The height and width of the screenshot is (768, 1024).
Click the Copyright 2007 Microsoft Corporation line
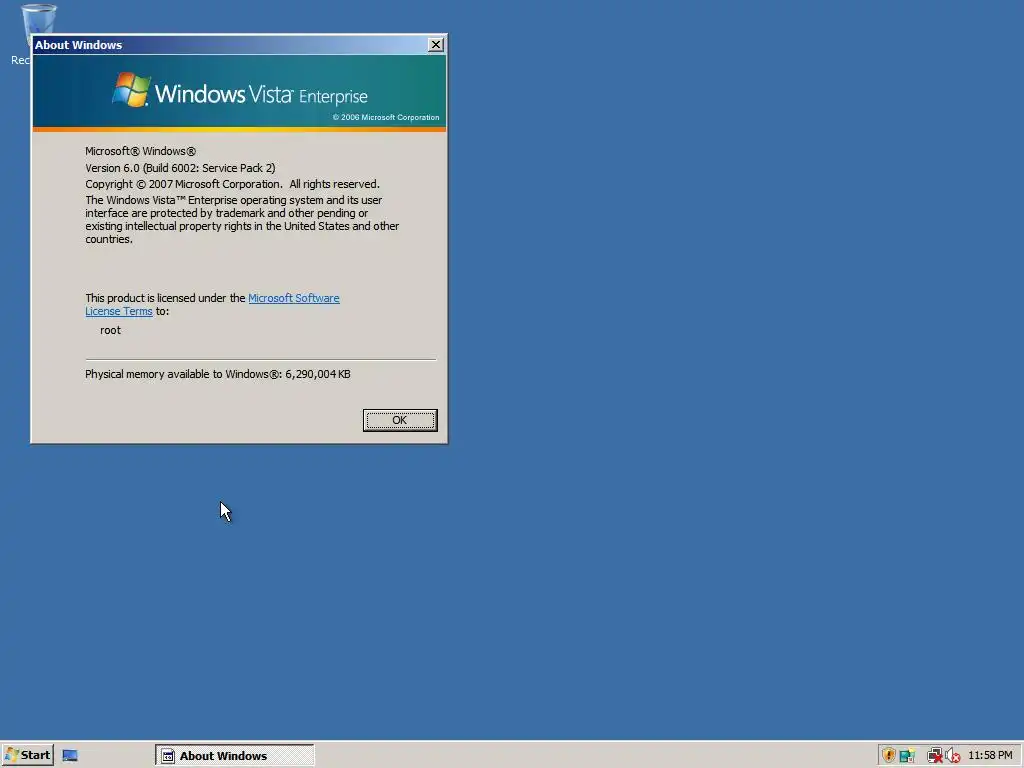pos(232,184)
